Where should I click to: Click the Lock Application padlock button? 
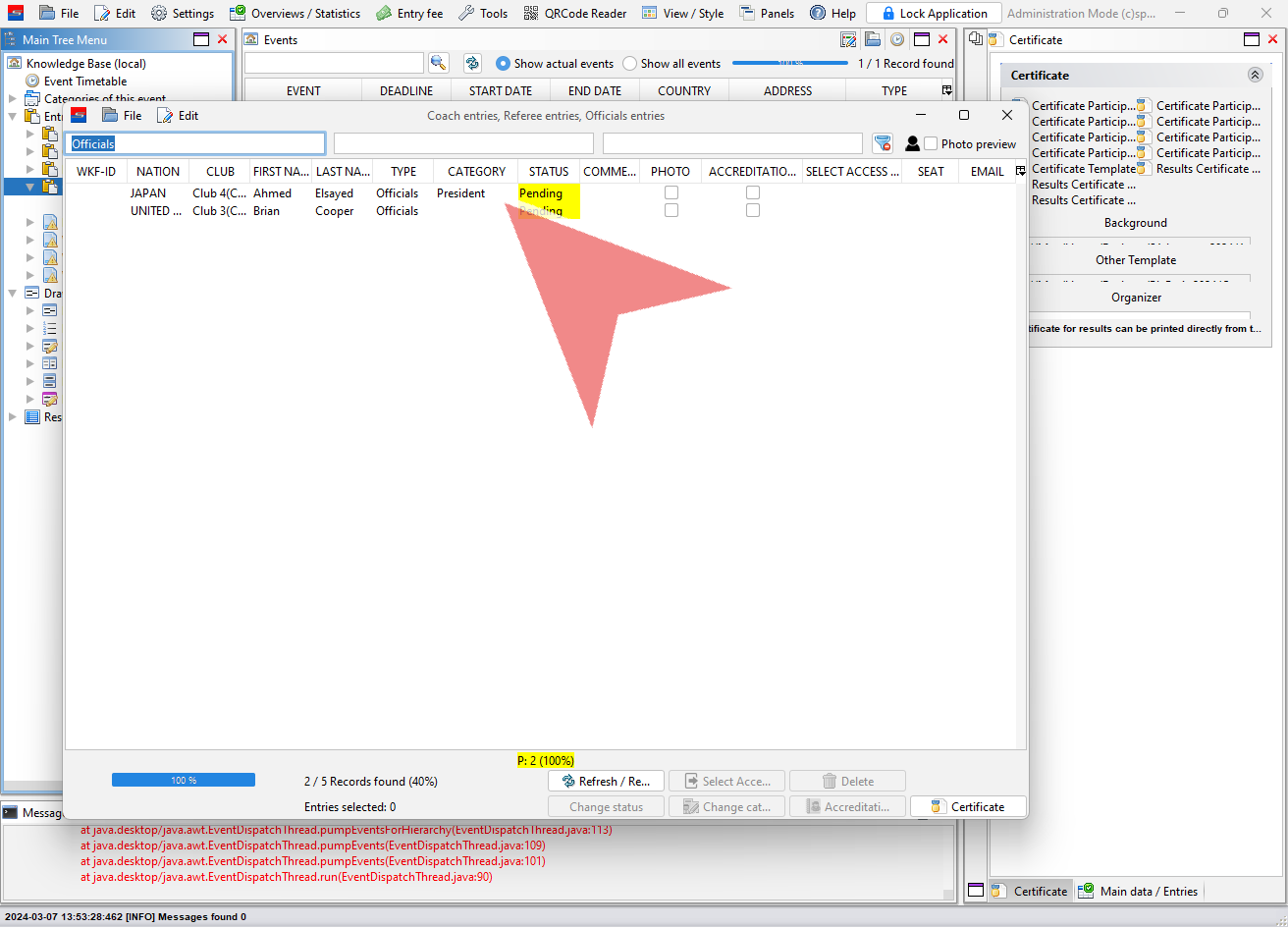pos(934,14)
